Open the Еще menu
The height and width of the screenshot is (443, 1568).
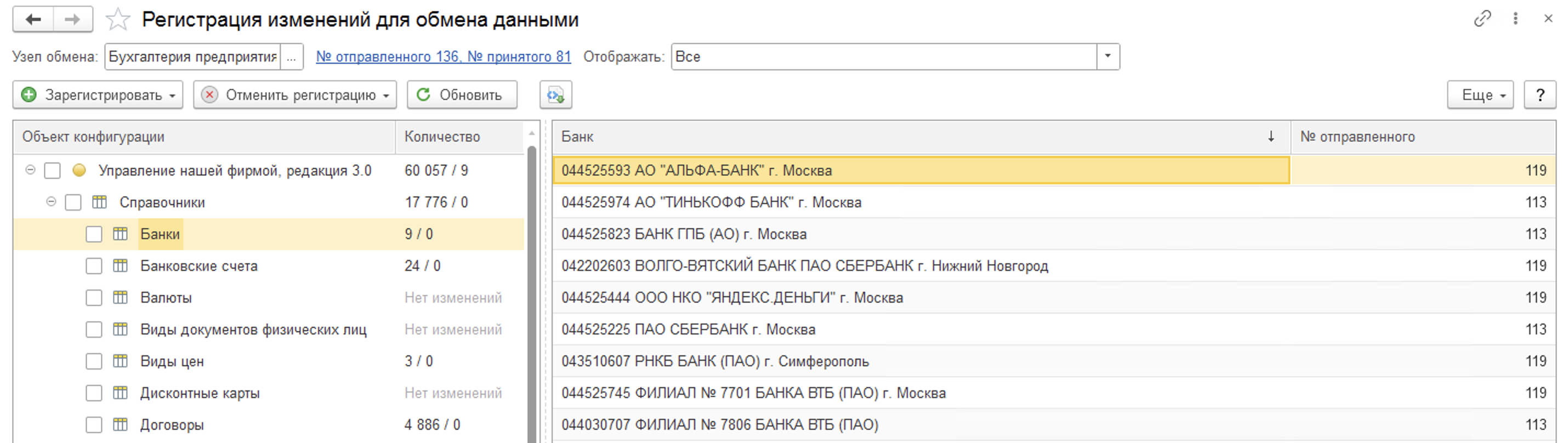[1480, 95]
